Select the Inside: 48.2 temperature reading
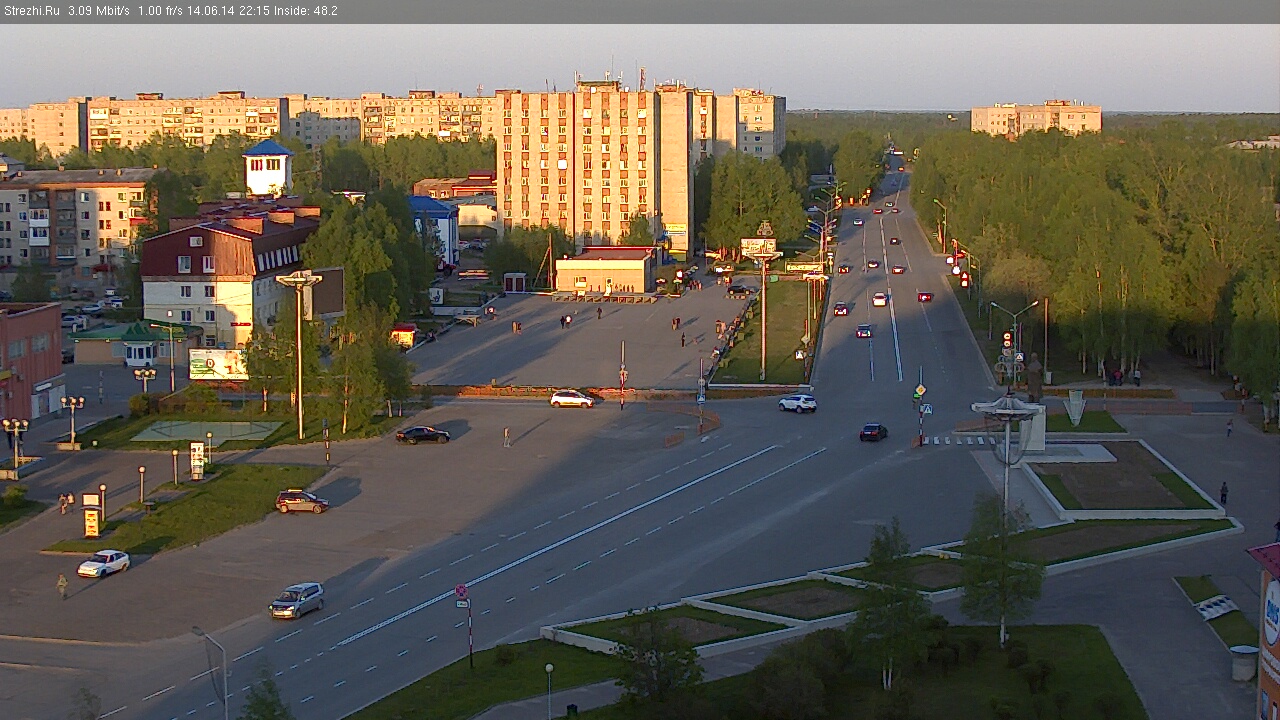Viewport: 1280px width, 720px height. point(306,11)
